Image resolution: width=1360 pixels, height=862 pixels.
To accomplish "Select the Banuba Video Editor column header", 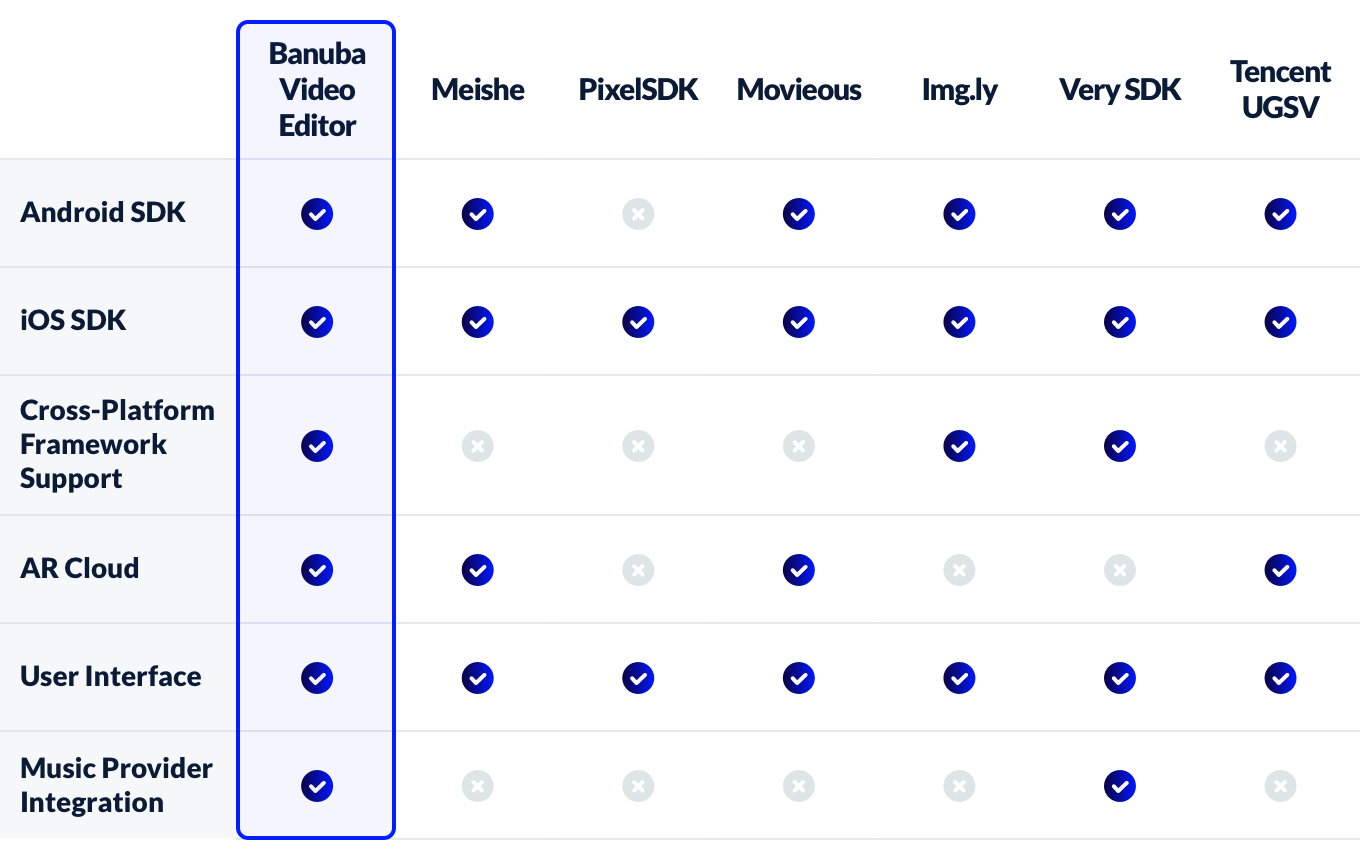I will point(317,90).
